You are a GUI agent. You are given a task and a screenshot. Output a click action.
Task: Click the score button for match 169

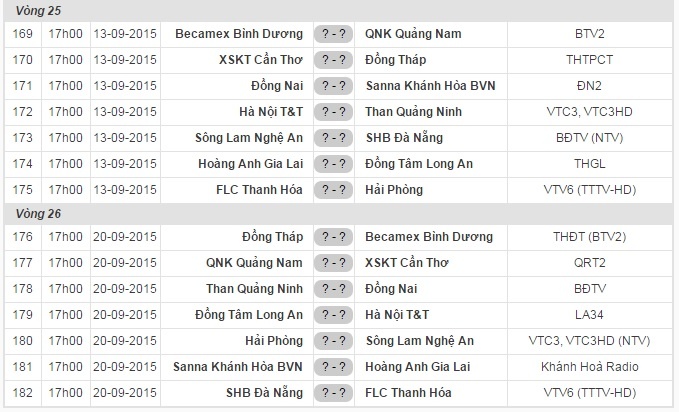tap(333, 33)
